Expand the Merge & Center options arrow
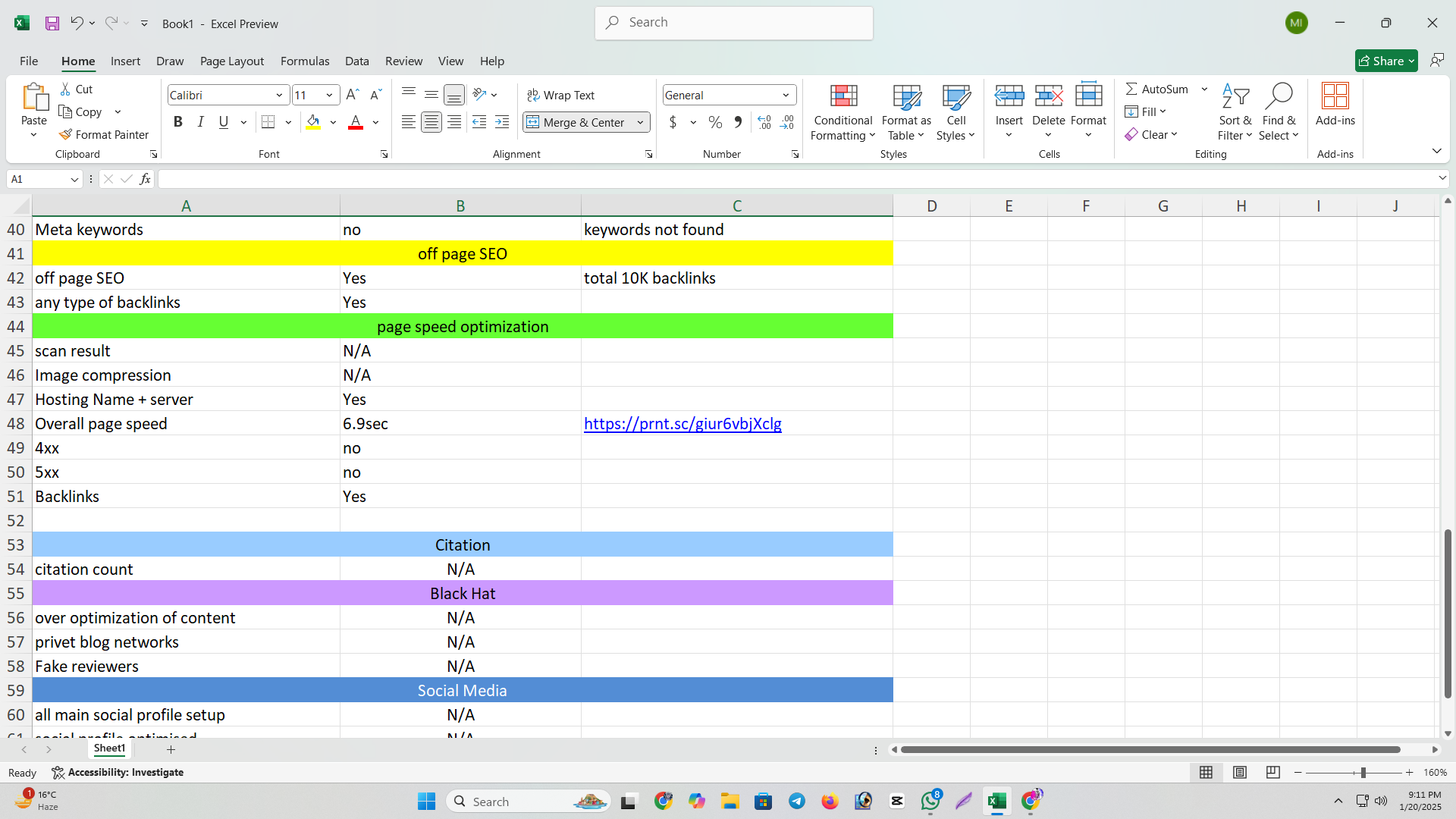Screen dimensions: 1456x819 point(641,122)
